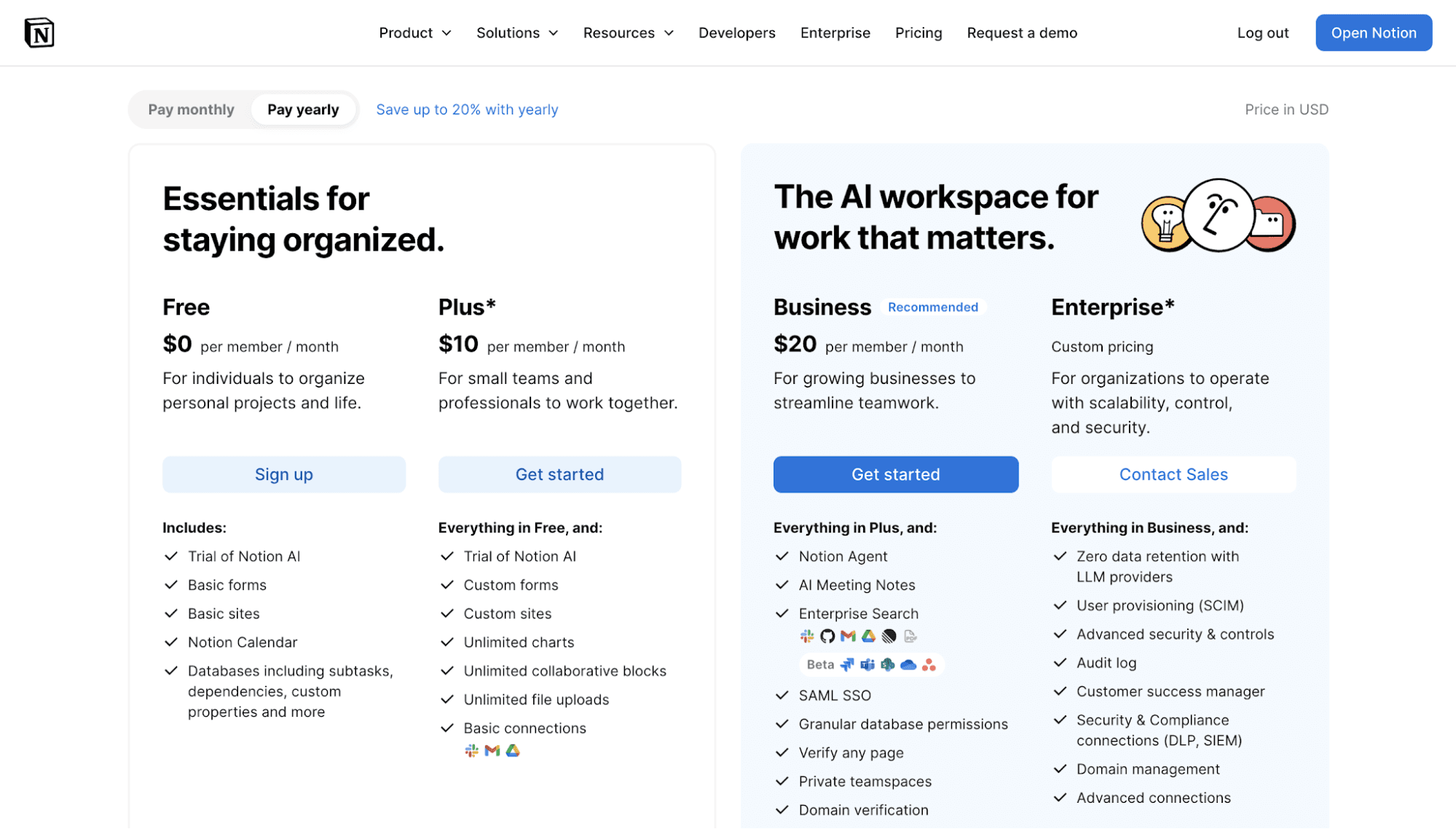Image resolution: width=1456 pixels, height=829 pixels.
Task: Click the Linear icon under Enterprise Search
Action: pyautogui.click(x=889, y=637)
